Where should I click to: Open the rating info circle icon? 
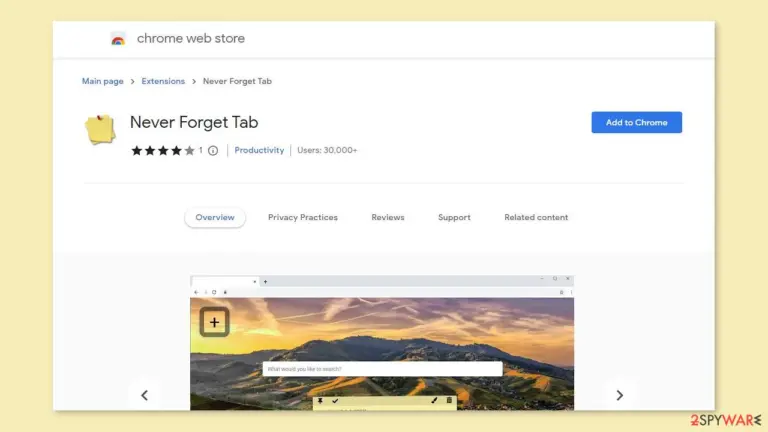click(213, 150)
